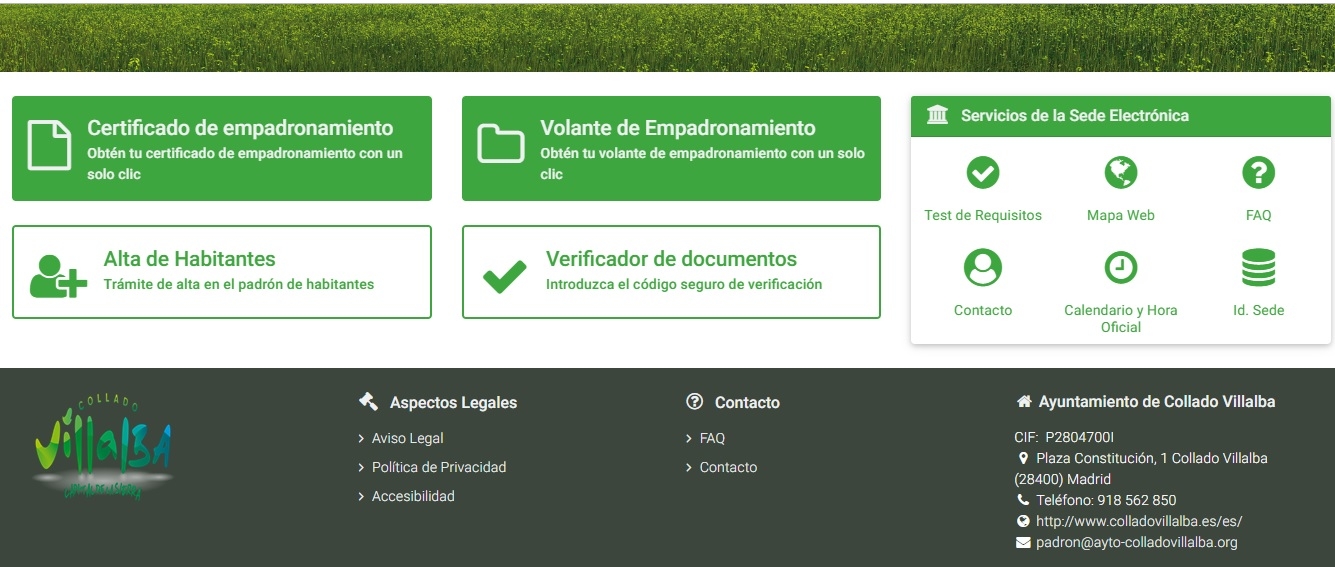Open the Contacto link in the footer

click(x=728, y=467)
